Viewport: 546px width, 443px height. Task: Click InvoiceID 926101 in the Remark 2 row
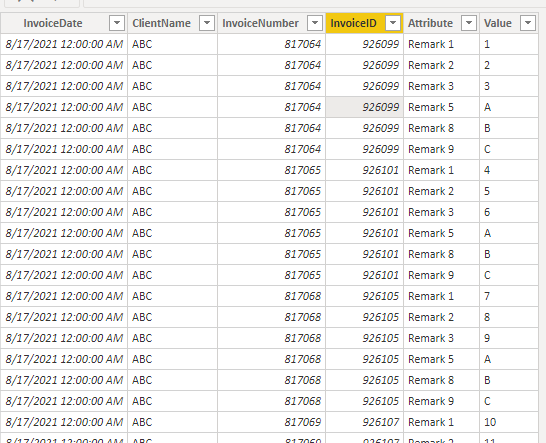365,191
